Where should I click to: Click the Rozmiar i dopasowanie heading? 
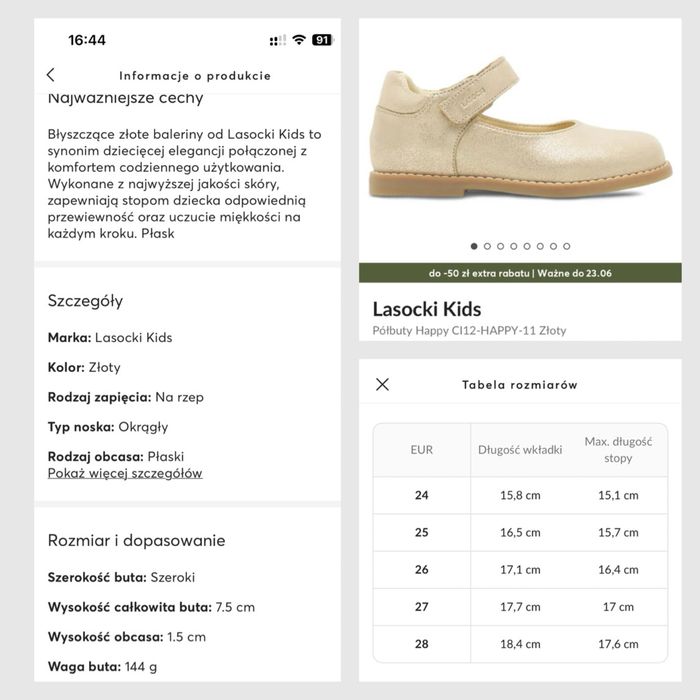tap(137, 541)
